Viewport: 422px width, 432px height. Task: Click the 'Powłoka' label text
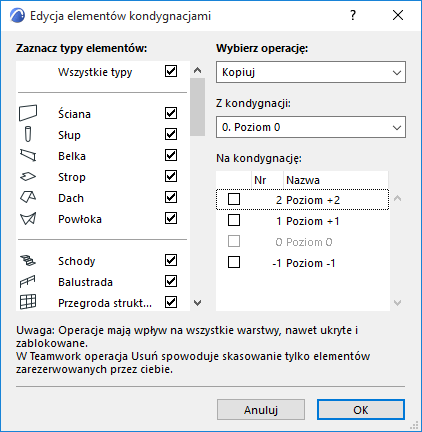(x=80, y=219)
